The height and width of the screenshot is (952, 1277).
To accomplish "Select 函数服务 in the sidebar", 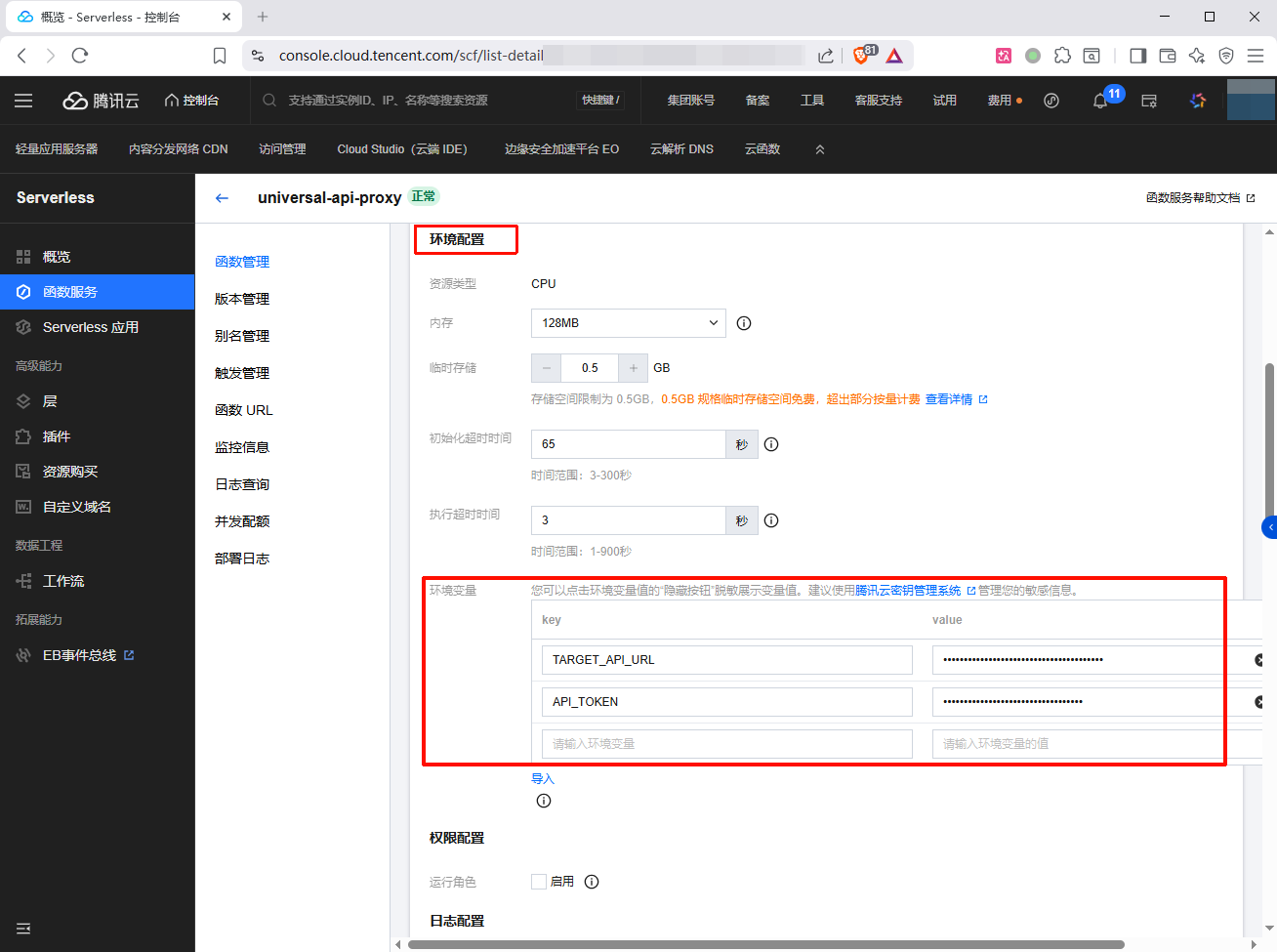I will click(x=98, y=292).
